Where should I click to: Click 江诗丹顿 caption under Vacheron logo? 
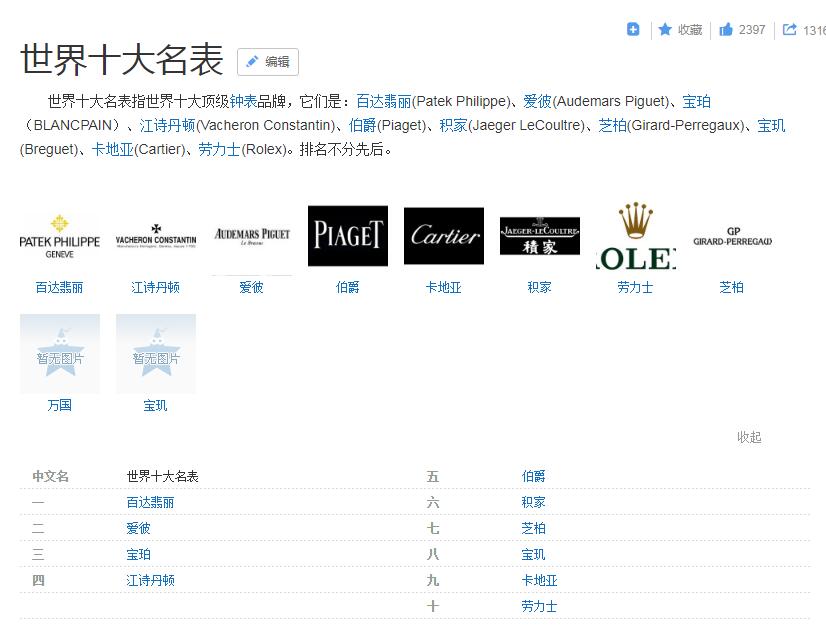(x=155, y=287)
